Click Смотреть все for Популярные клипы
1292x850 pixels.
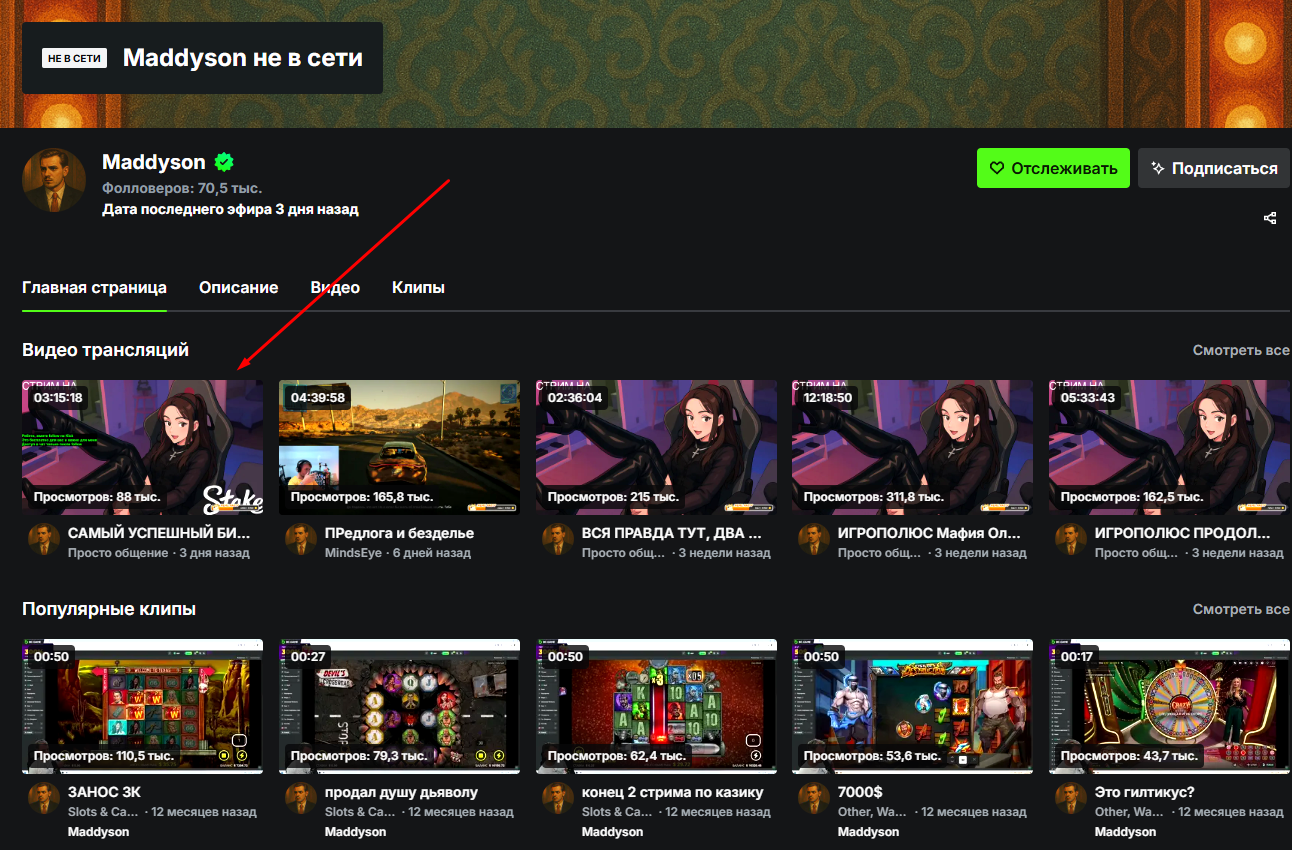[1241, 609]
